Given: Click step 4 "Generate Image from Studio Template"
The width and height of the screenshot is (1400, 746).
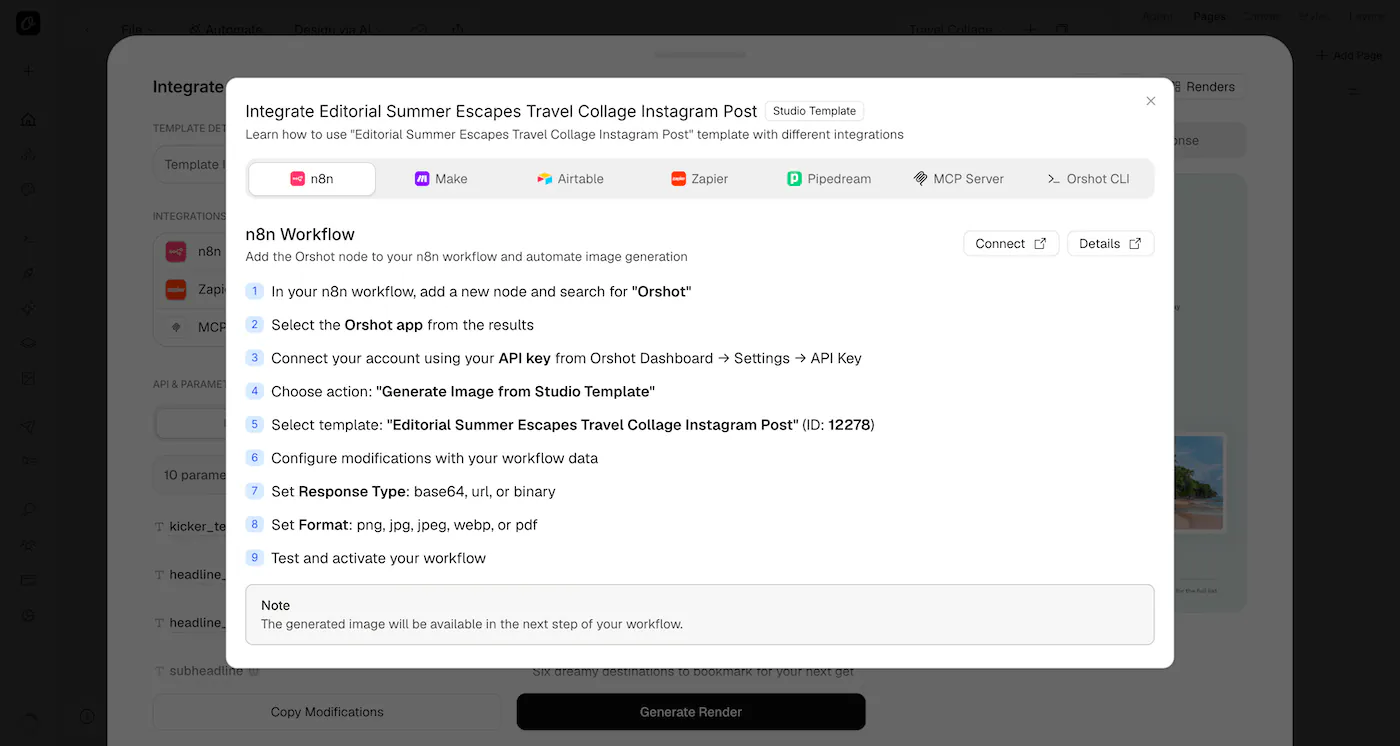Looking at the screenshot, I should tap(463, 391).
